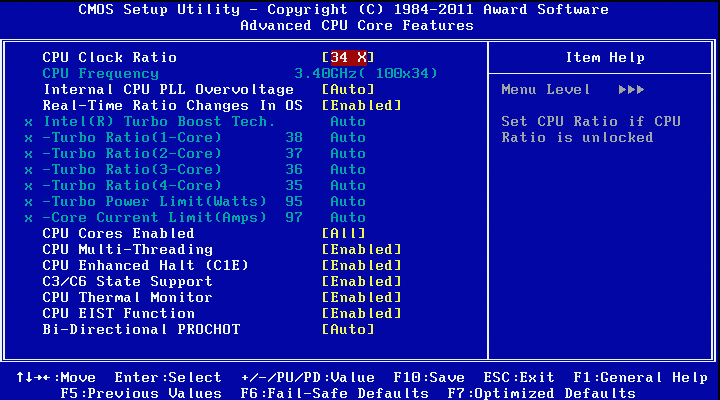Toggle CPU EIST Function Enabled value
Image resolution: width=720 pixels, height=400 pixels.
[x=361, y=313]
